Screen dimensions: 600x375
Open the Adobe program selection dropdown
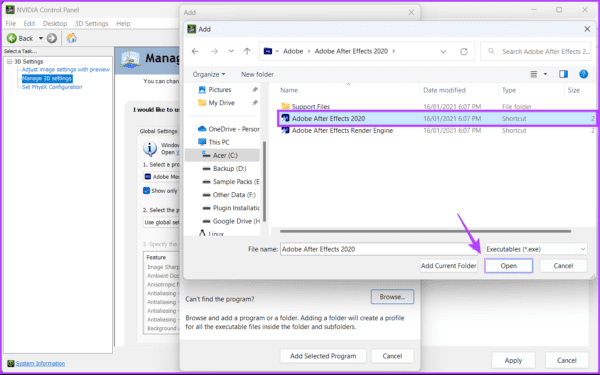161,177
